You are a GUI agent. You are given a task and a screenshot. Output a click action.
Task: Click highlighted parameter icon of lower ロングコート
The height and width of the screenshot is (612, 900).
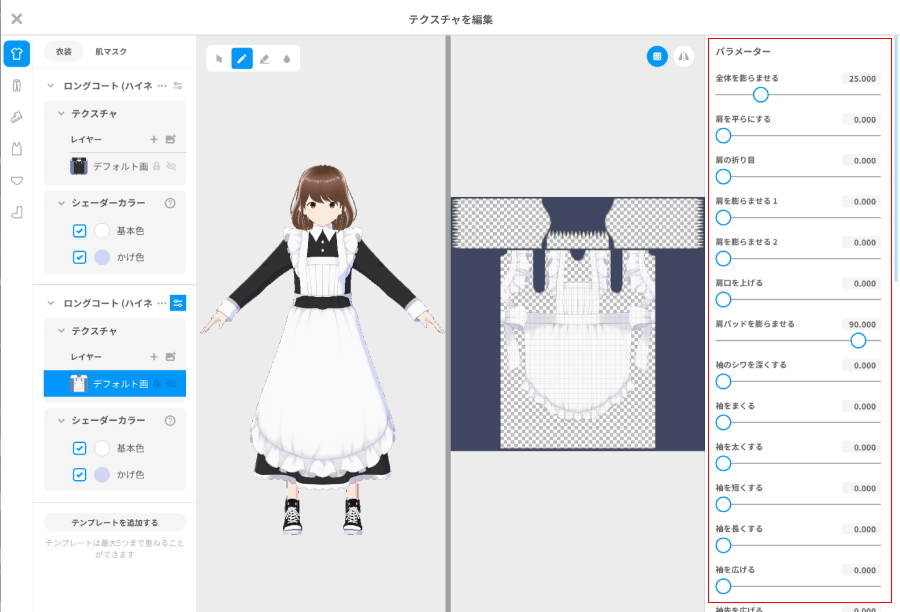178,303
